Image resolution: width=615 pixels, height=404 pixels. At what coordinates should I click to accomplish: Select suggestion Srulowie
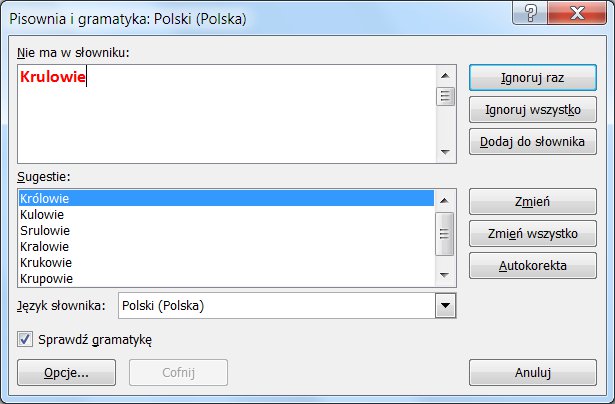tap(227, 231)
